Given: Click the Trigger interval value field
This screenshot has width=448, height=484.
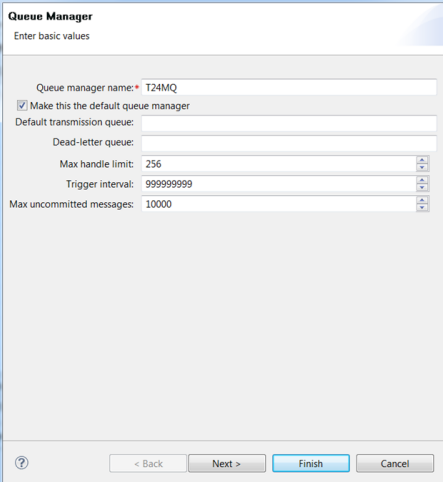Looking at the screenshot, I should coord(279,184).
